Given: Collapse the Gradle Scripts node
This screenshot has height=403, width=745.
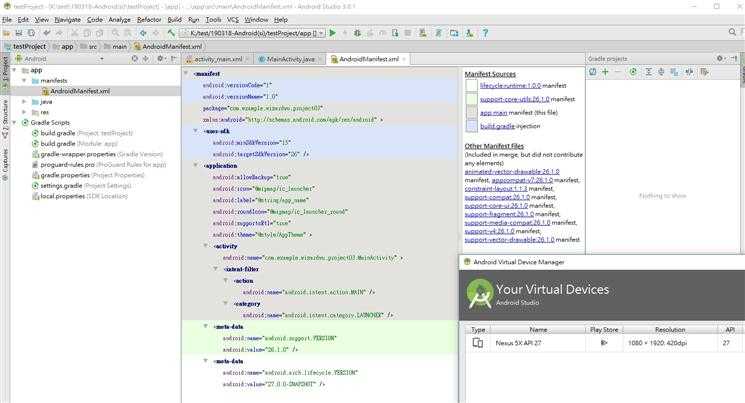Looking at the screenshot, I should click(x=14, y=123).
